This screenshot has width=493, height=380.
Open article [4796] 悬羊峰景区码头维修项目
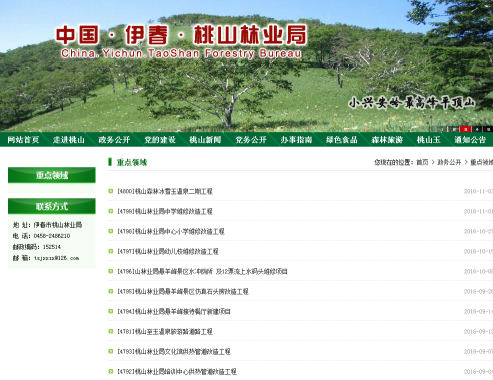(202, 271)
